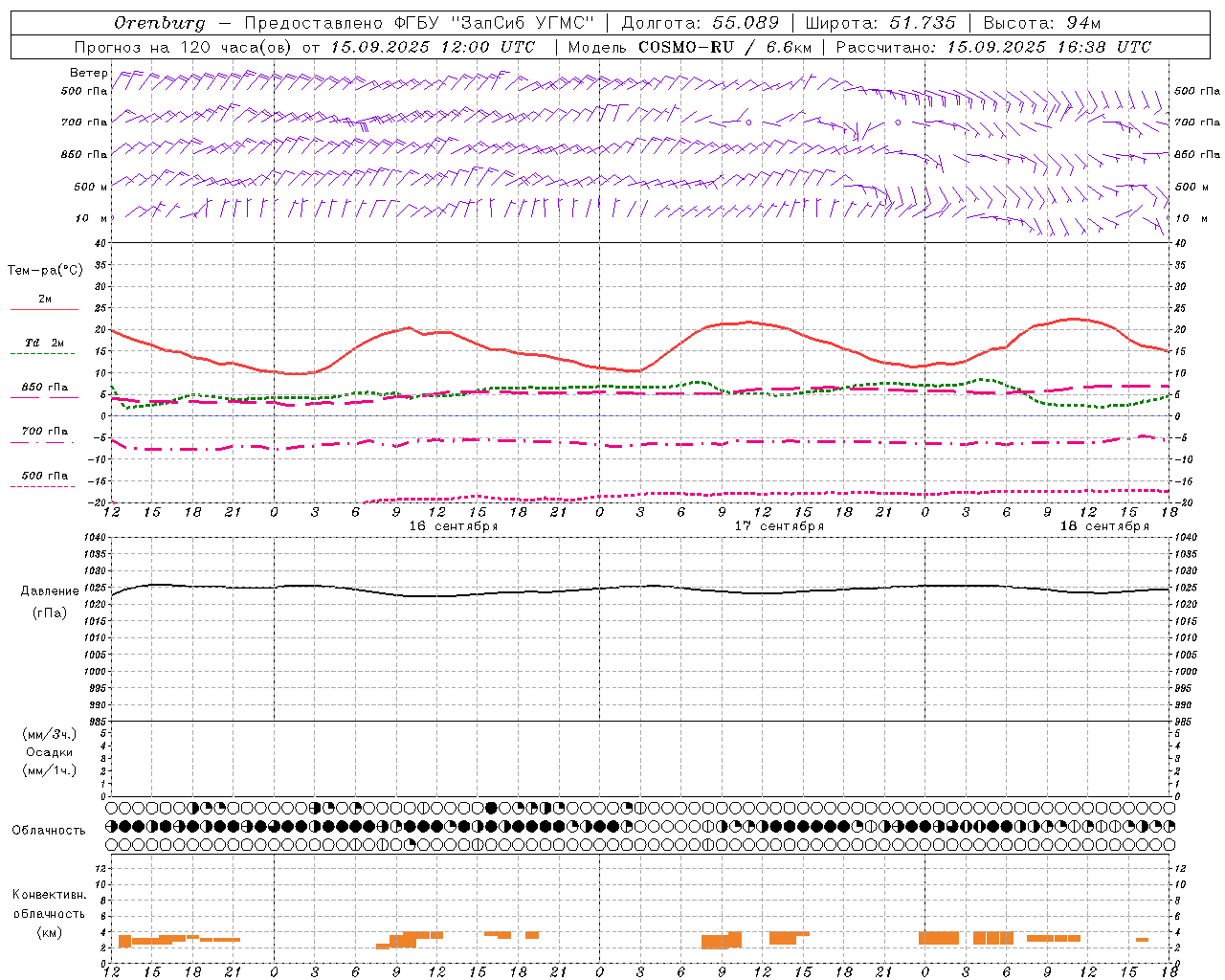Click the 'Td 2м' dew point legend entry
This screenshot has width=1225, height=980.
45,343
